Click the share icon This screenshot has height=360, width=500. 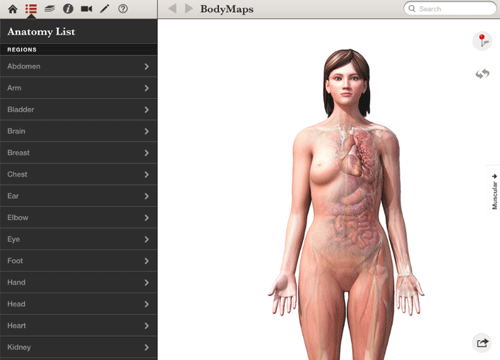[x=482, y=343]
